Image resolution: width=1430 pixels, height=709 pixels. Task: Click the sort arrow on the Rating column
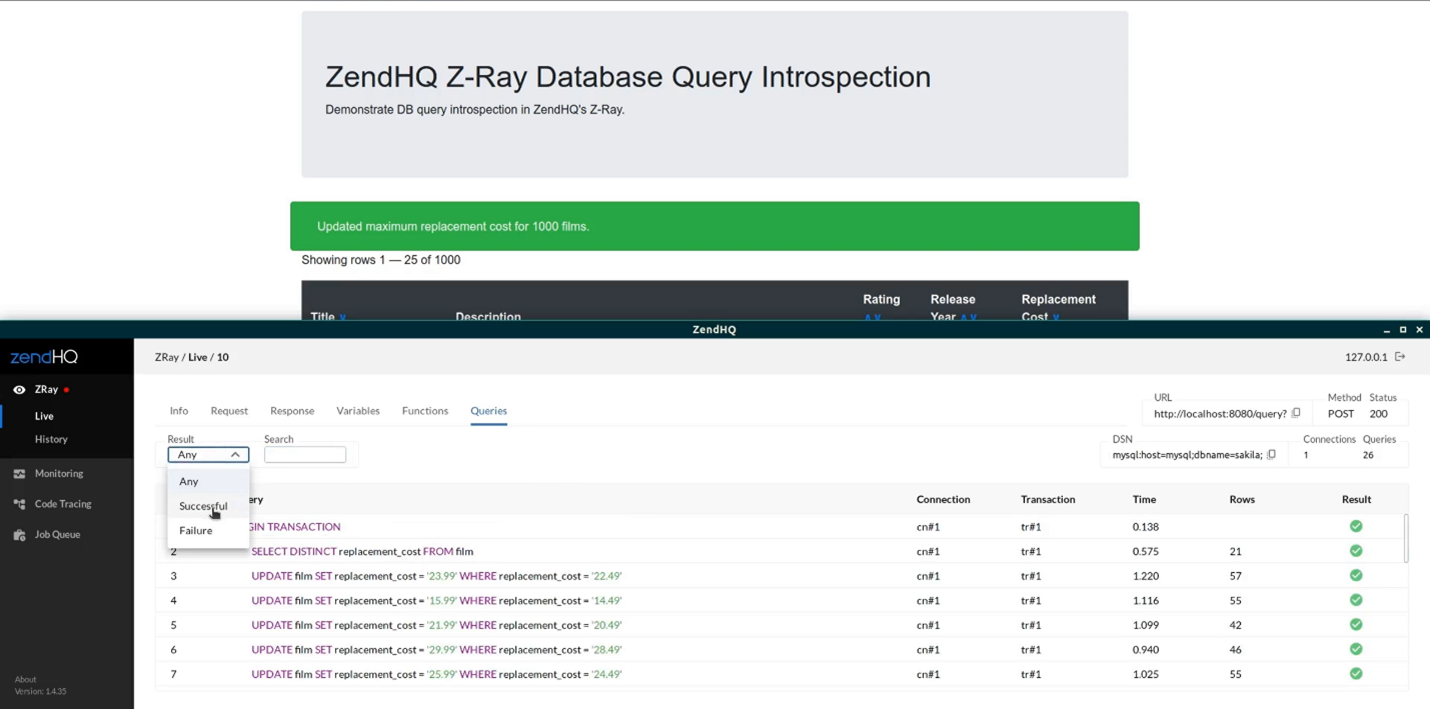pyautogui.click(x=874, y=315)
